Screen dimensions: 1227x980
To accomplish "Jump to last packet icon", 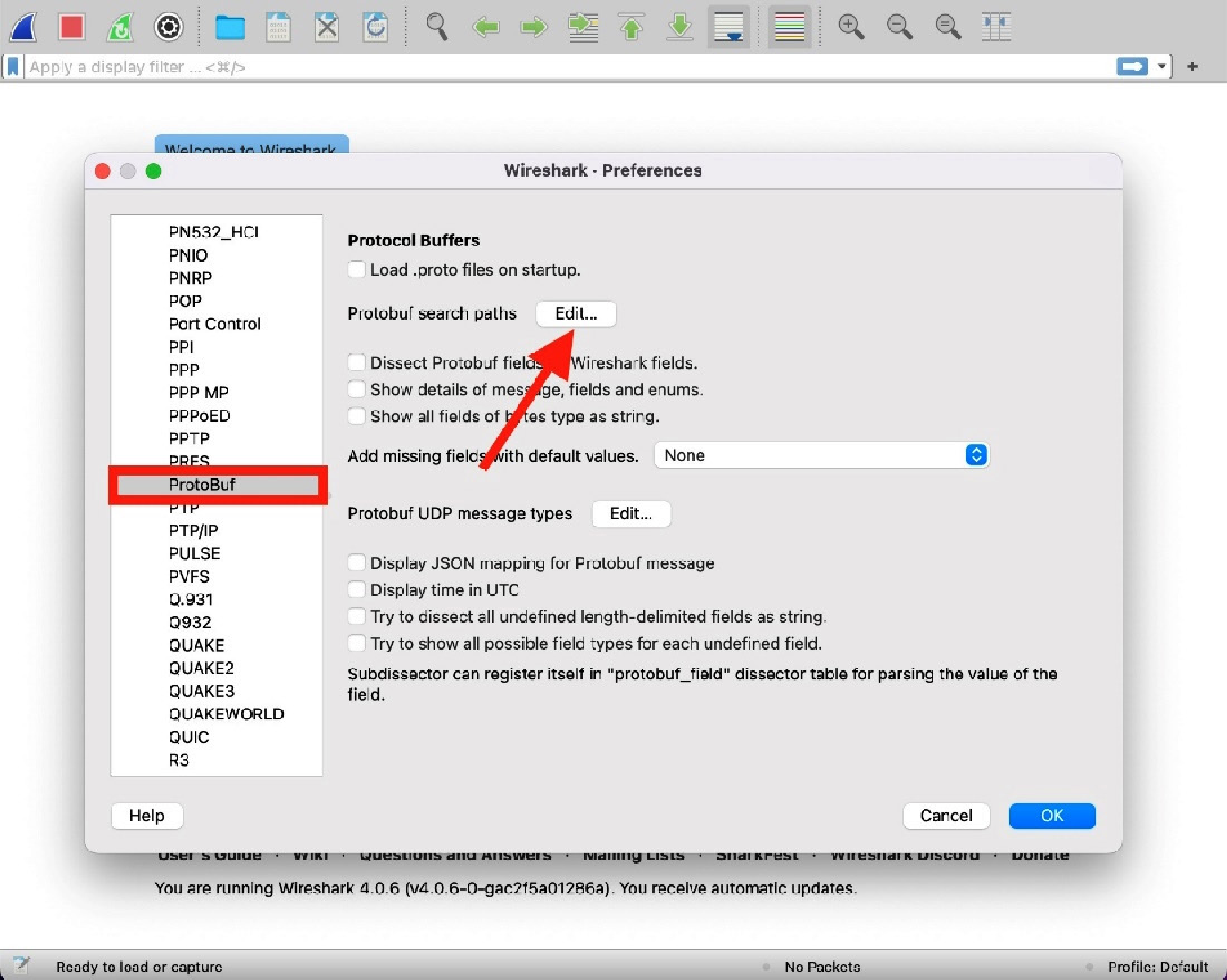I will (680, 27).
